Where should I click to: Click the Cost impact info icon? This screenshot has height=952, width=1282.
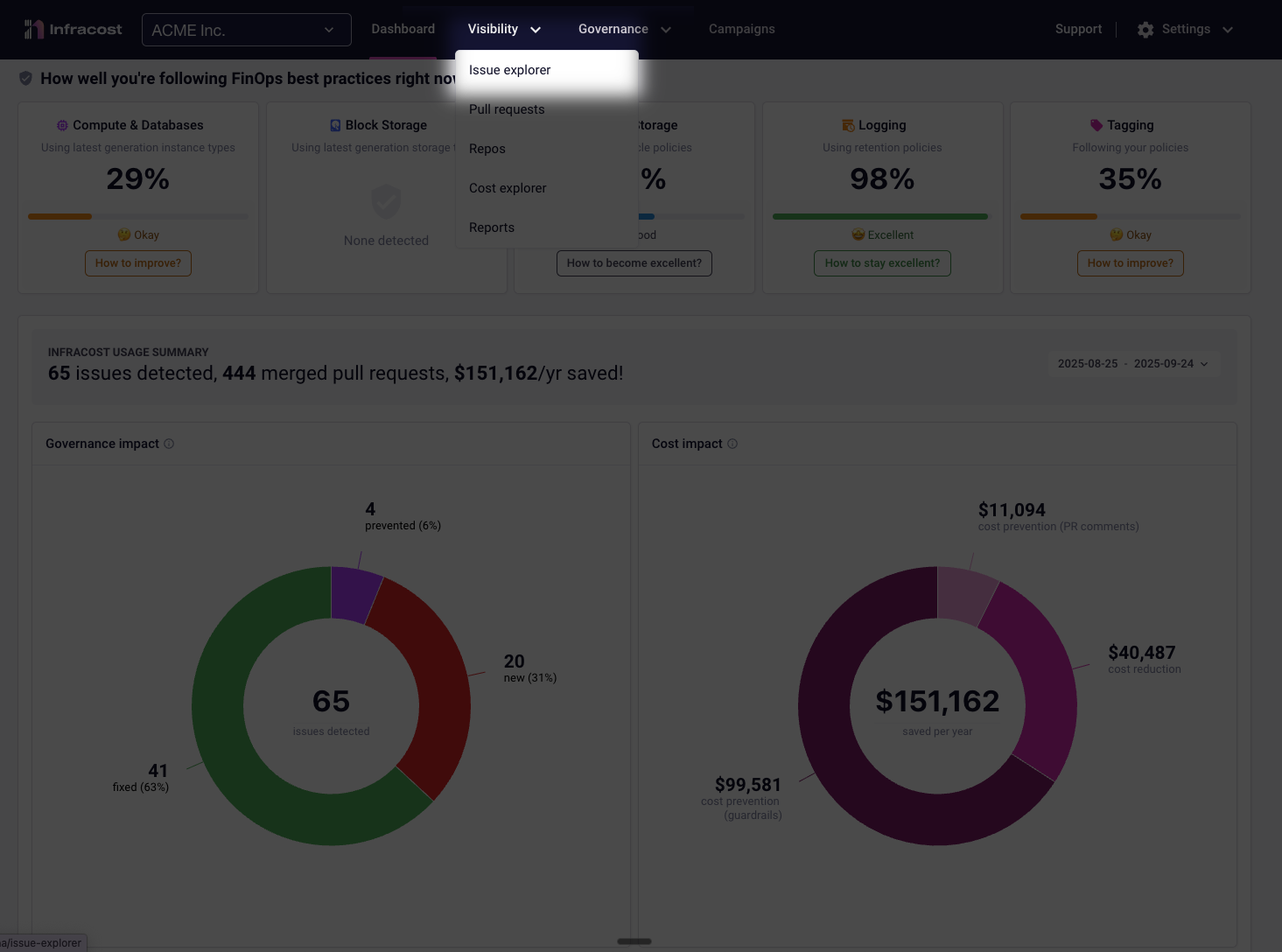click(732, 444)
